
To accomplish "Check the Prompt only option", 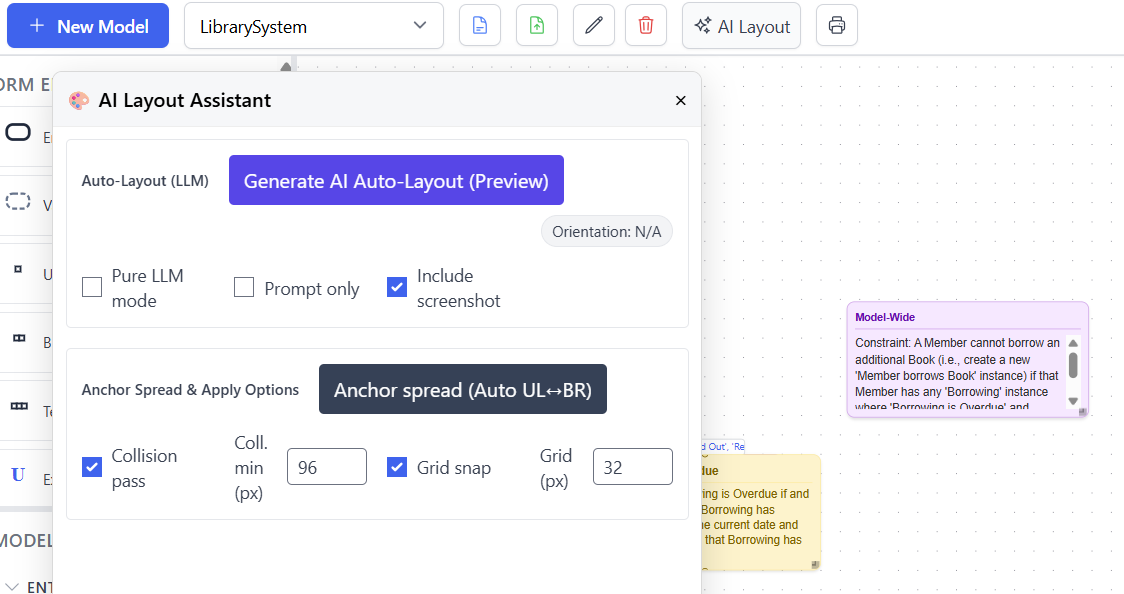I will tap(244, 286).
